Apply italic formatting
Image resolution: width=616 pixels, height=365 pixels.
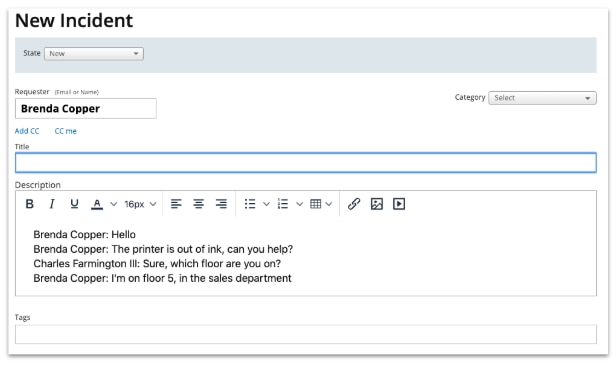pos(51,204)
